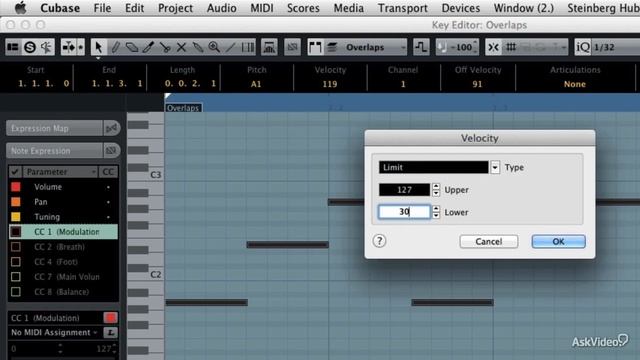Select the Trim tool
The height and width of the screenshot is (360, 640).
(x=148, y=47)
